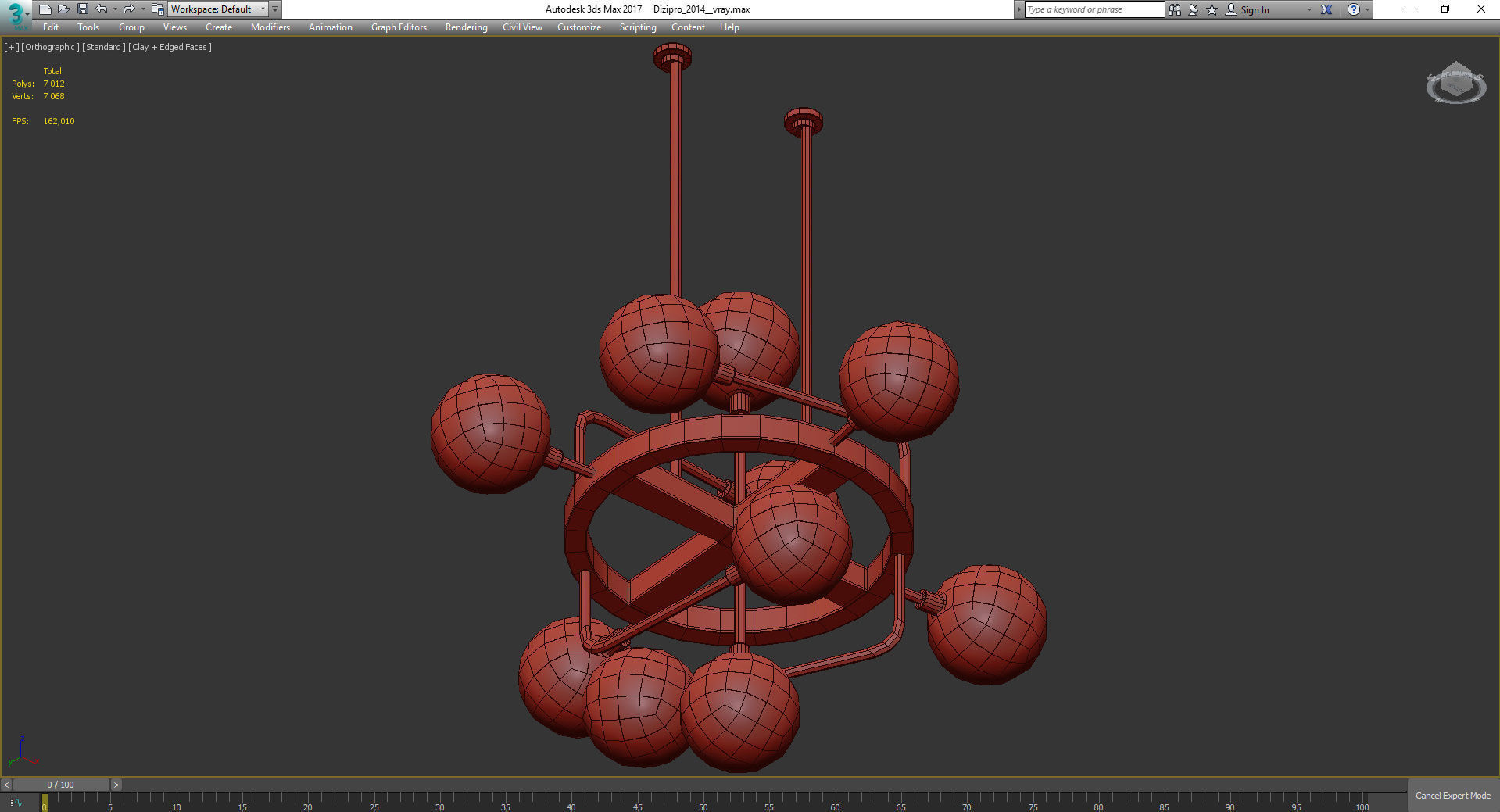The height and width of the screenshot is (812, 1500).
Task: Click the binoculars search icon
Action: 1175,9
